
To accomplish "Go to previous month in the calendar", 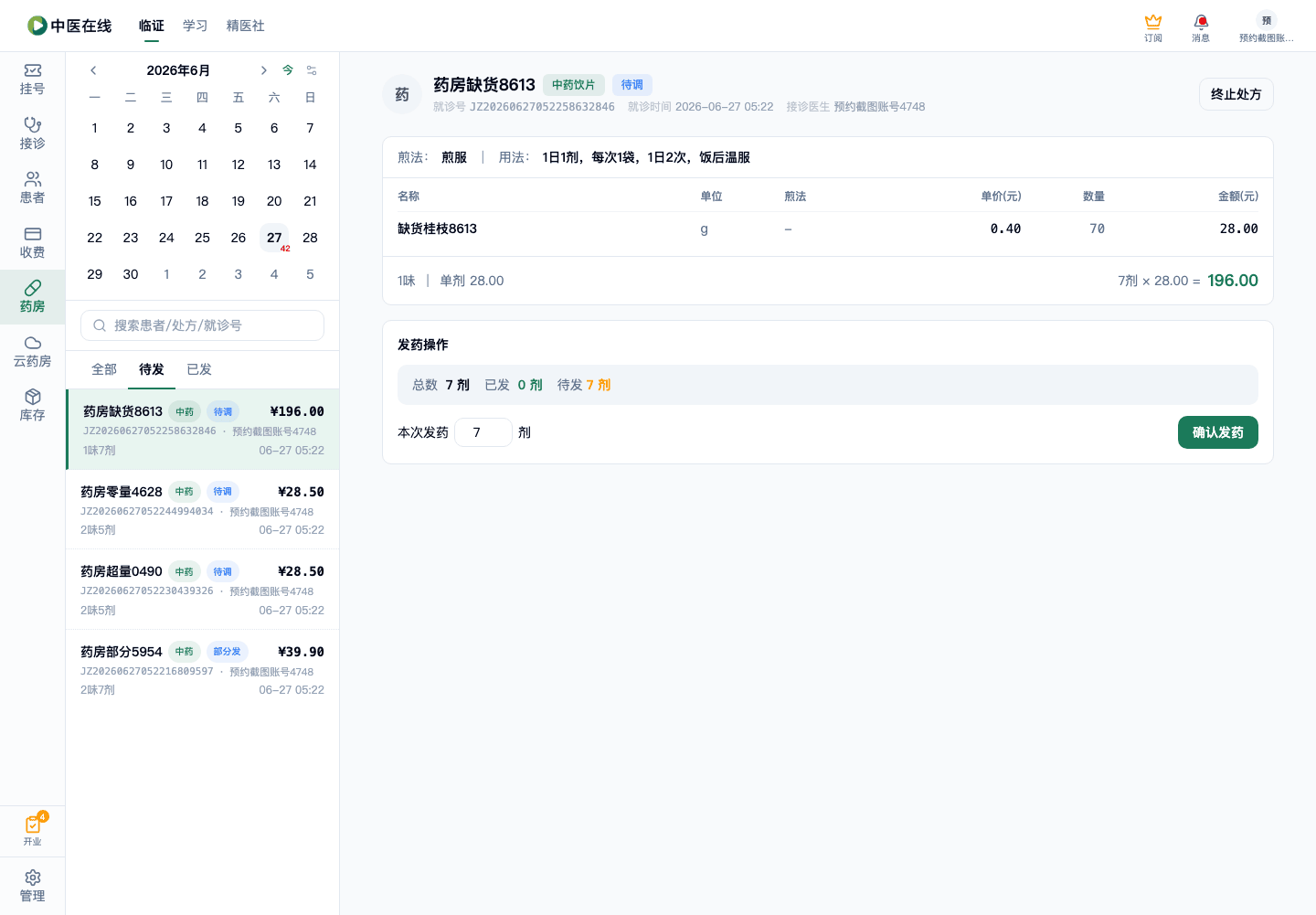I will point(93,70).
